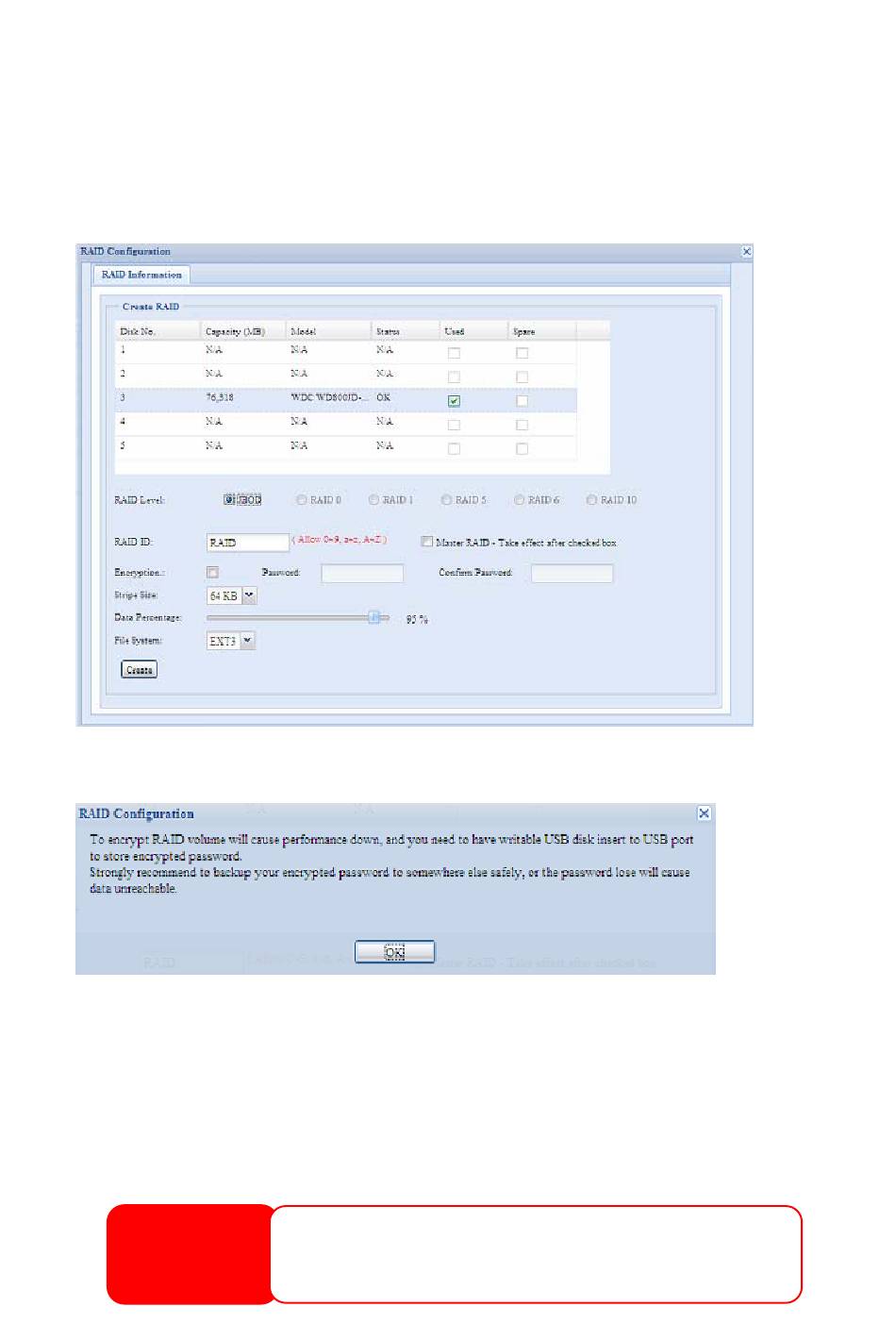Image resolution: width=896 pixels, height=1340 pixels.
Task: Check the Spare box for disk 1
Action: tap(522, 353)
